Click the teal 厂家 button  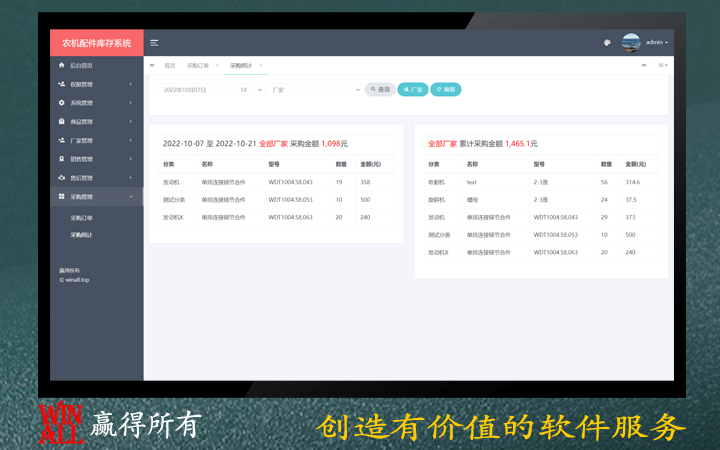click(x=413, y=90)
